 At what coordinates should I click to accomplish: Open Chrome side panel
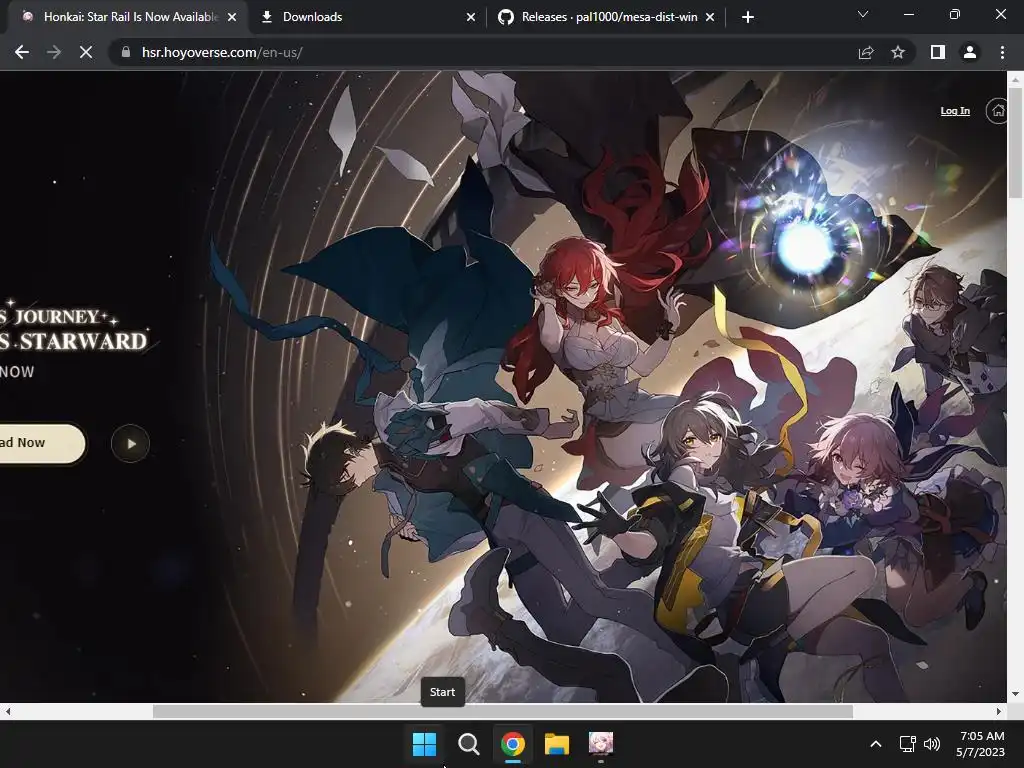[x=938, y=52]
